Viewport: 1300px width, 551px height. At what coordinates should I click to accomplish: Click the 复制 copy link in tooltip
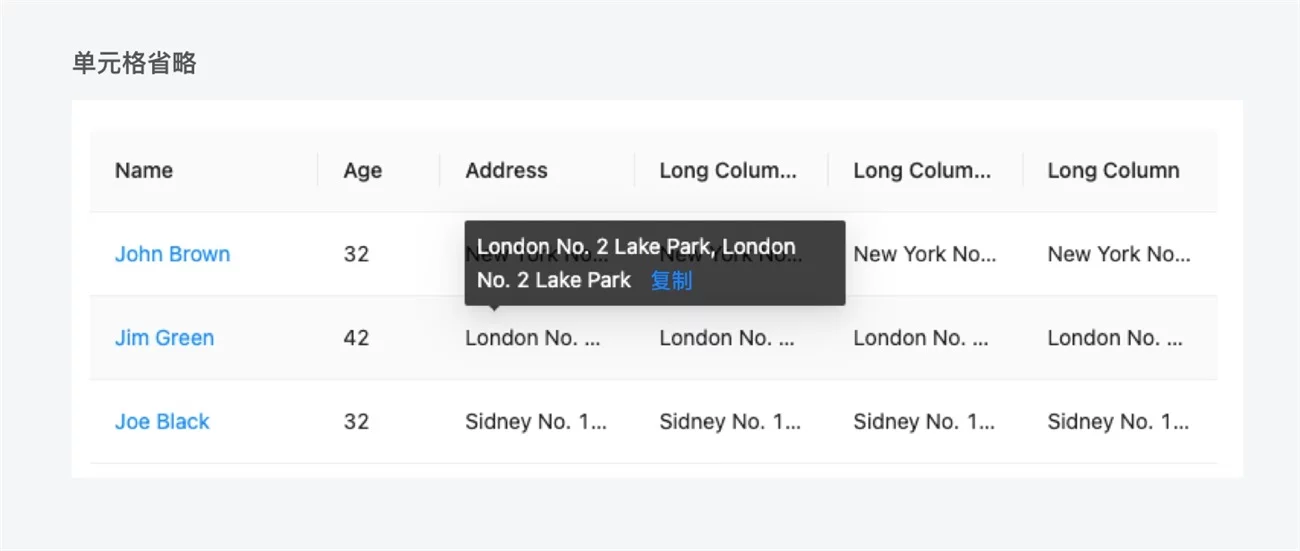tap(671, 281)
